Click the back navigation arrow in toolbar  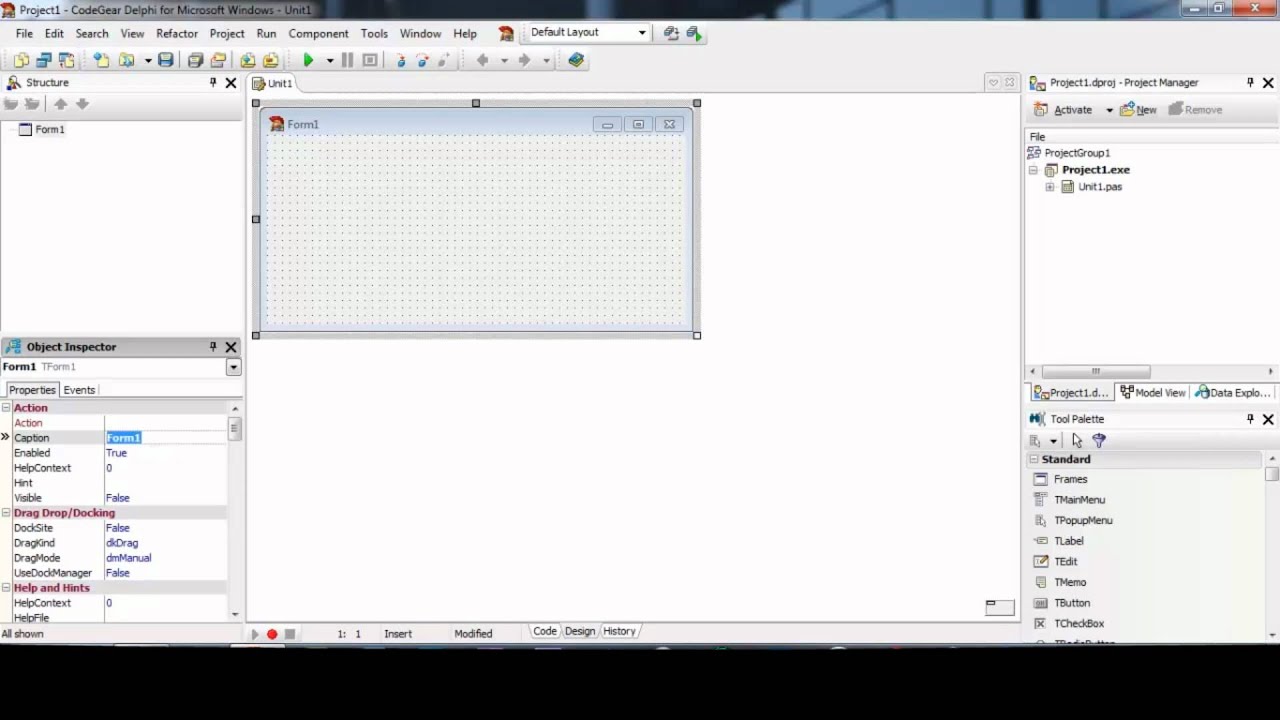pyautogui.click(x=482, y=60)
